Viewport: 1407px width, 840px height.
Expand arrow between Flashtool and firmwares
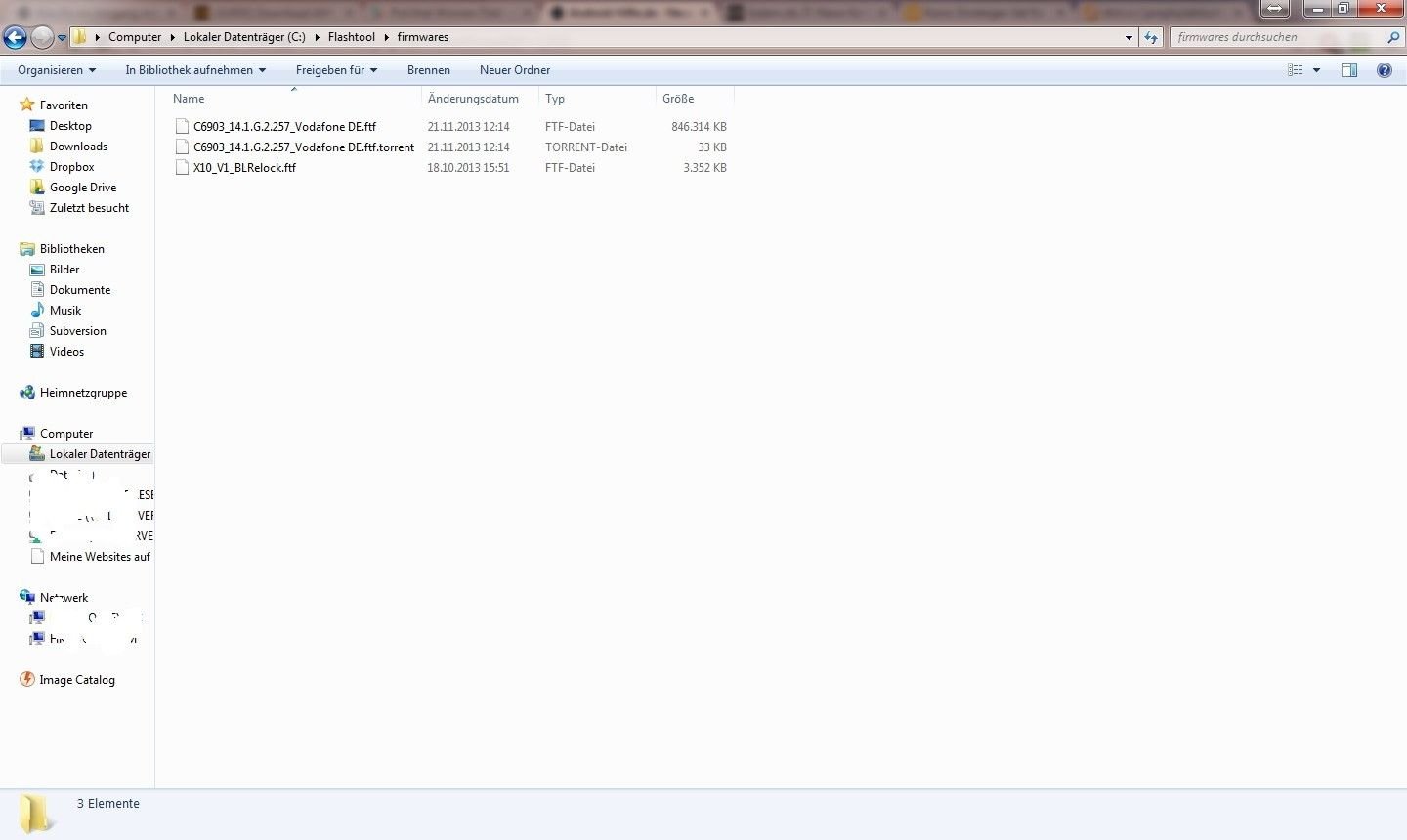pyautogui.click(x=386, y=37)
